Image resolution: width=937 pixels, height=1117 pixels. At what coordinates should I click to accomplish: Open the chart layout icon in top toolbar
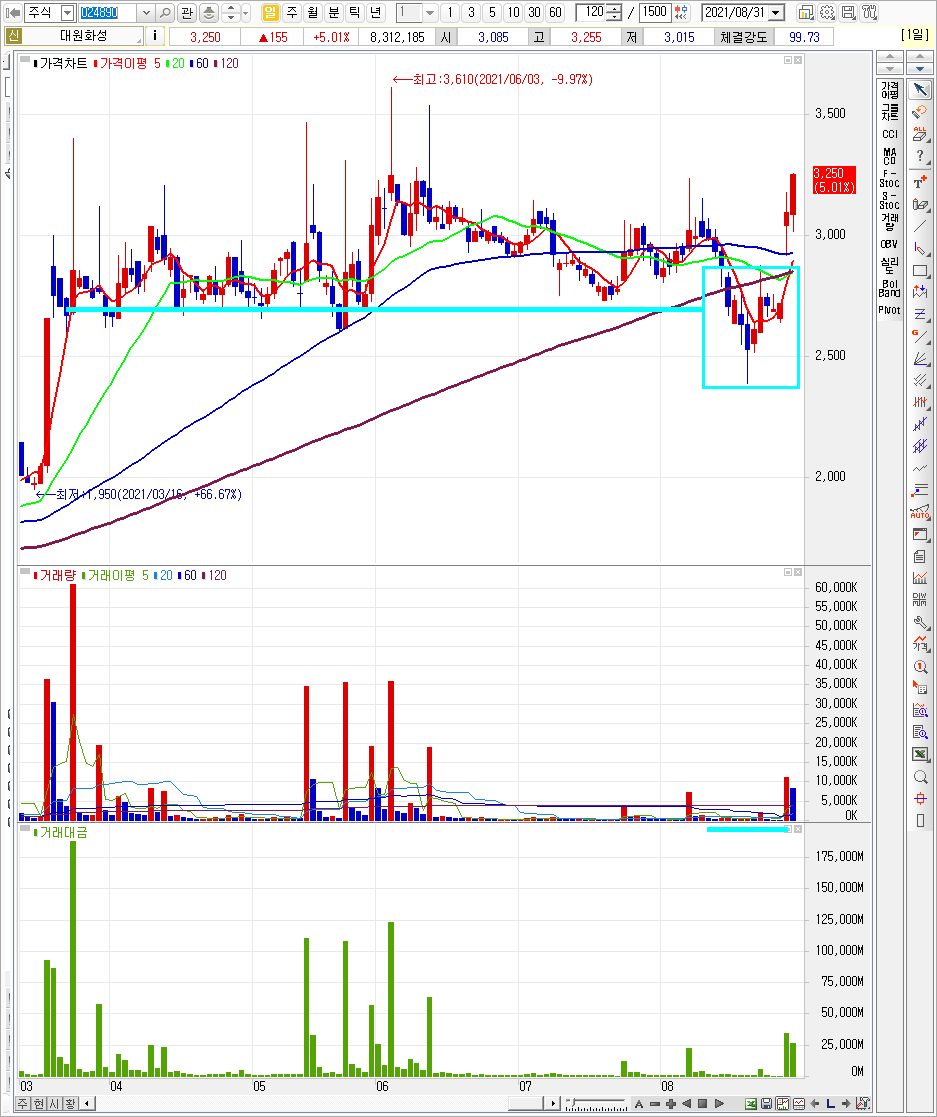point(805,12)
